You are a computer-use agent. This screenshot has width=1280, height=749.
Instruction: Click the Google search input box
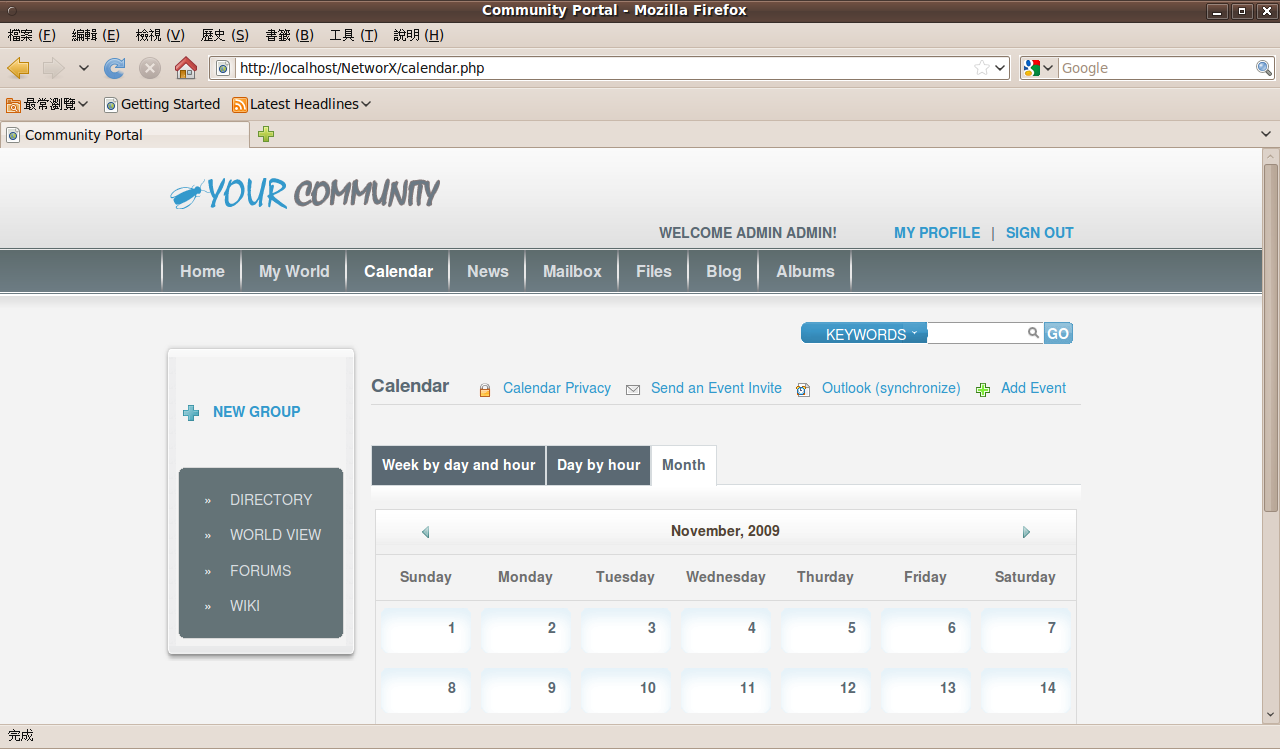click(x=1156, y=68)
